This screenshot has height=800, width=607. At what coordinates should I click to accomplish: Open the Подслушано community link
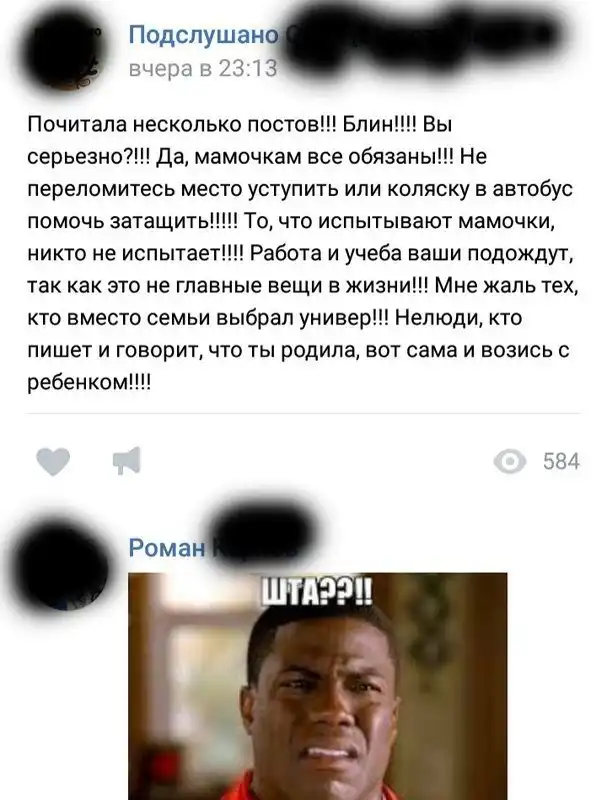click(204, 36)
